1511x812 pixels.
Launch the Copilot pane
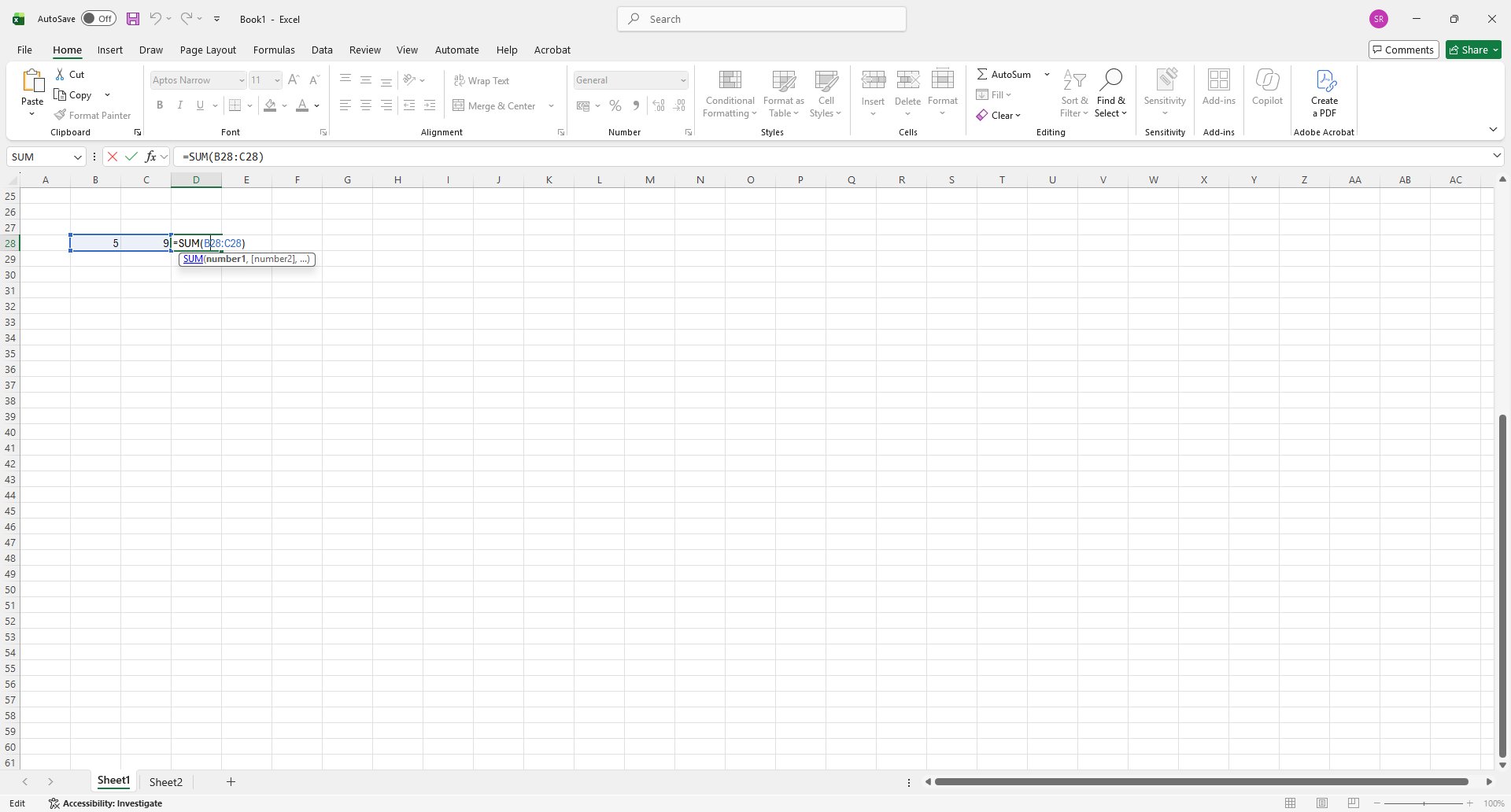[x=1267, y=87]
